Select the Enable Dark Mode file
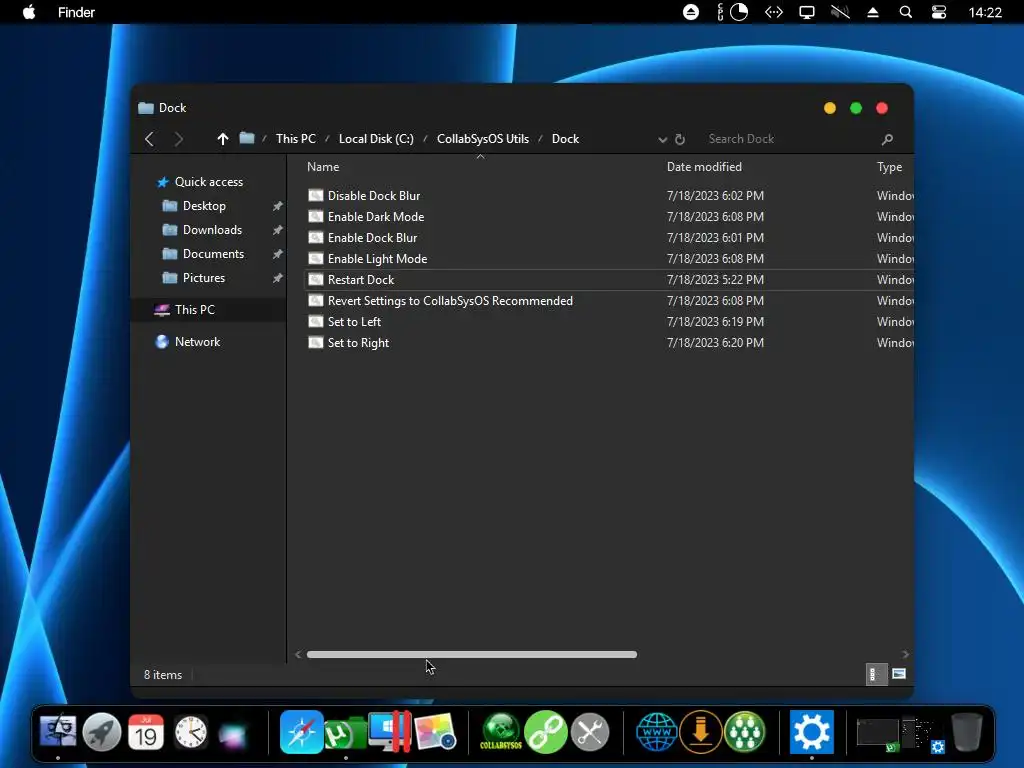Screen dimensions: 1024x768 (x=376, y=216)
